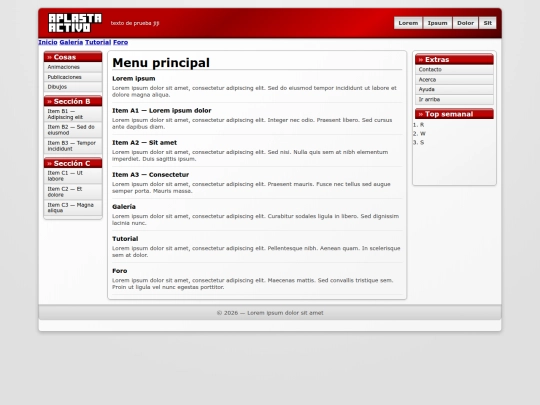Screen dimensions: 540x405
Task: Click the Sit header button
Action: pos(487,23)
